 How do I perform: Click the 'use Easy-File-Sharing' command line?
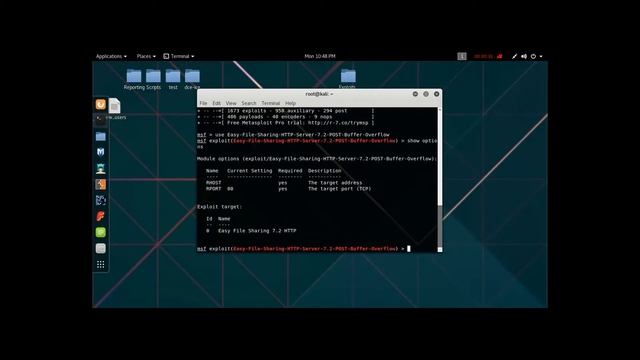pyautogui.click(x=293, y=135)
